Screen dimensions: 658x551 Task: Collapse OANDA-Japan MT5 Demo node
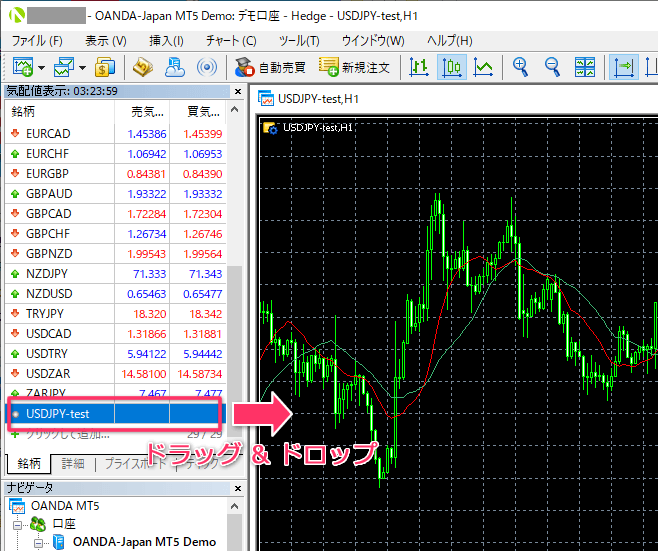tap(39, 543)
